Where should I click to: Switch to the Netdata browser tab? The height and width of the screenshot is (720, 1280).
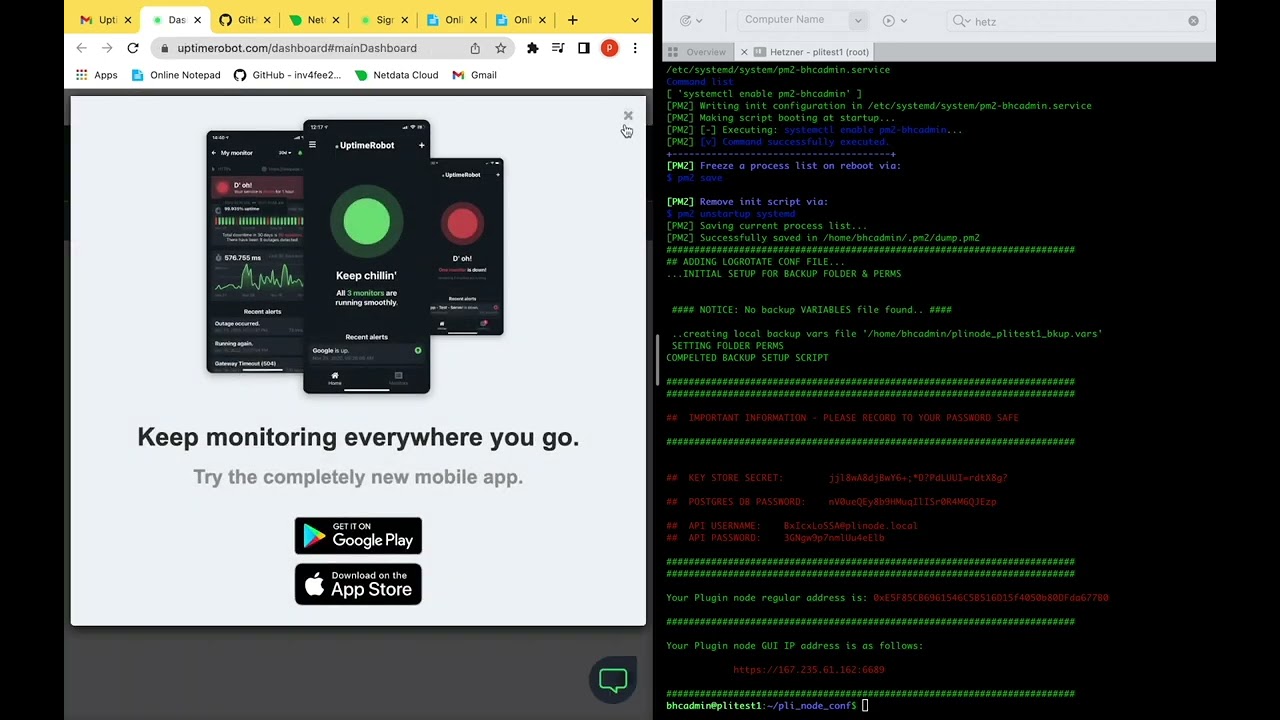coord(314,20)
